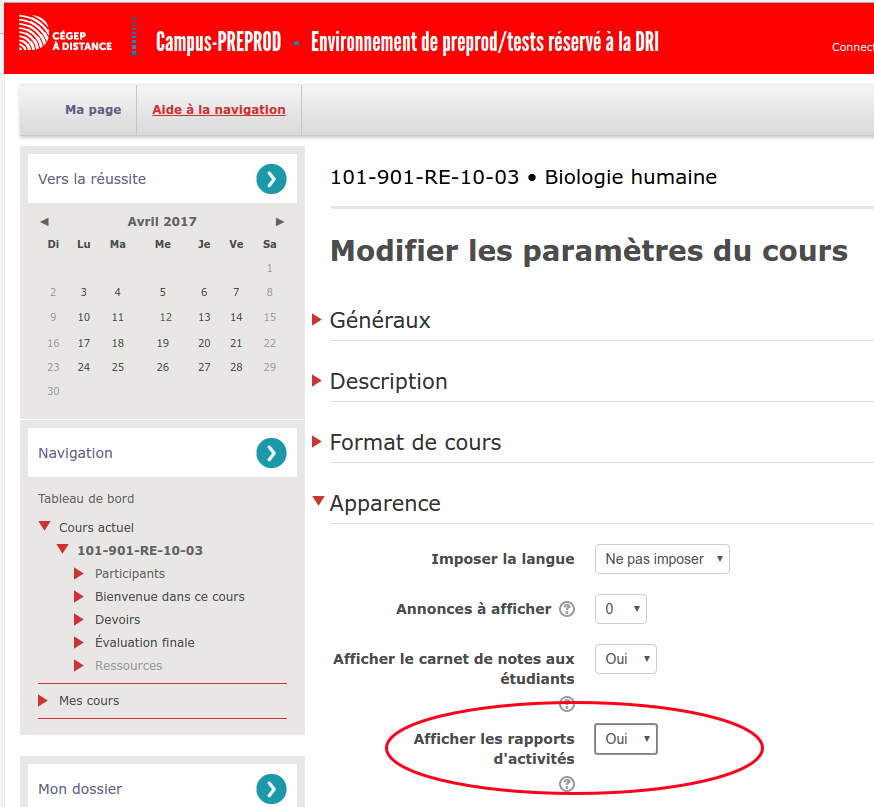Image resolution: width=874 pixels, height=807 pixels.
Task: Collapse the Vers la réussite block arrow
Action: click(271, 179)
